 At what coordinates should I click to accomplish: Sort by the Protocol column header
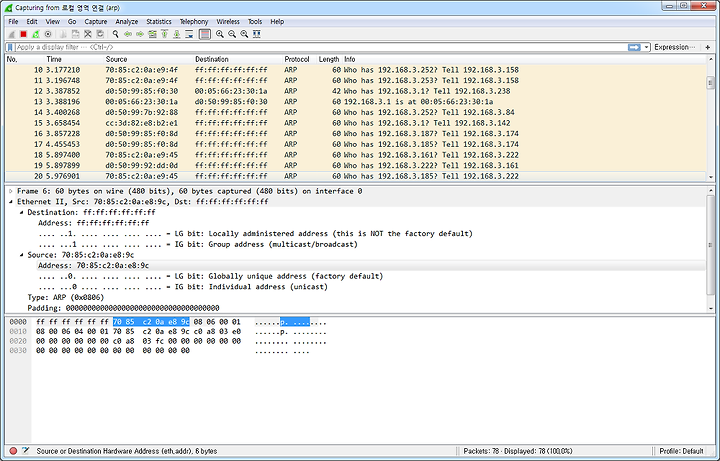coord(298,59)
